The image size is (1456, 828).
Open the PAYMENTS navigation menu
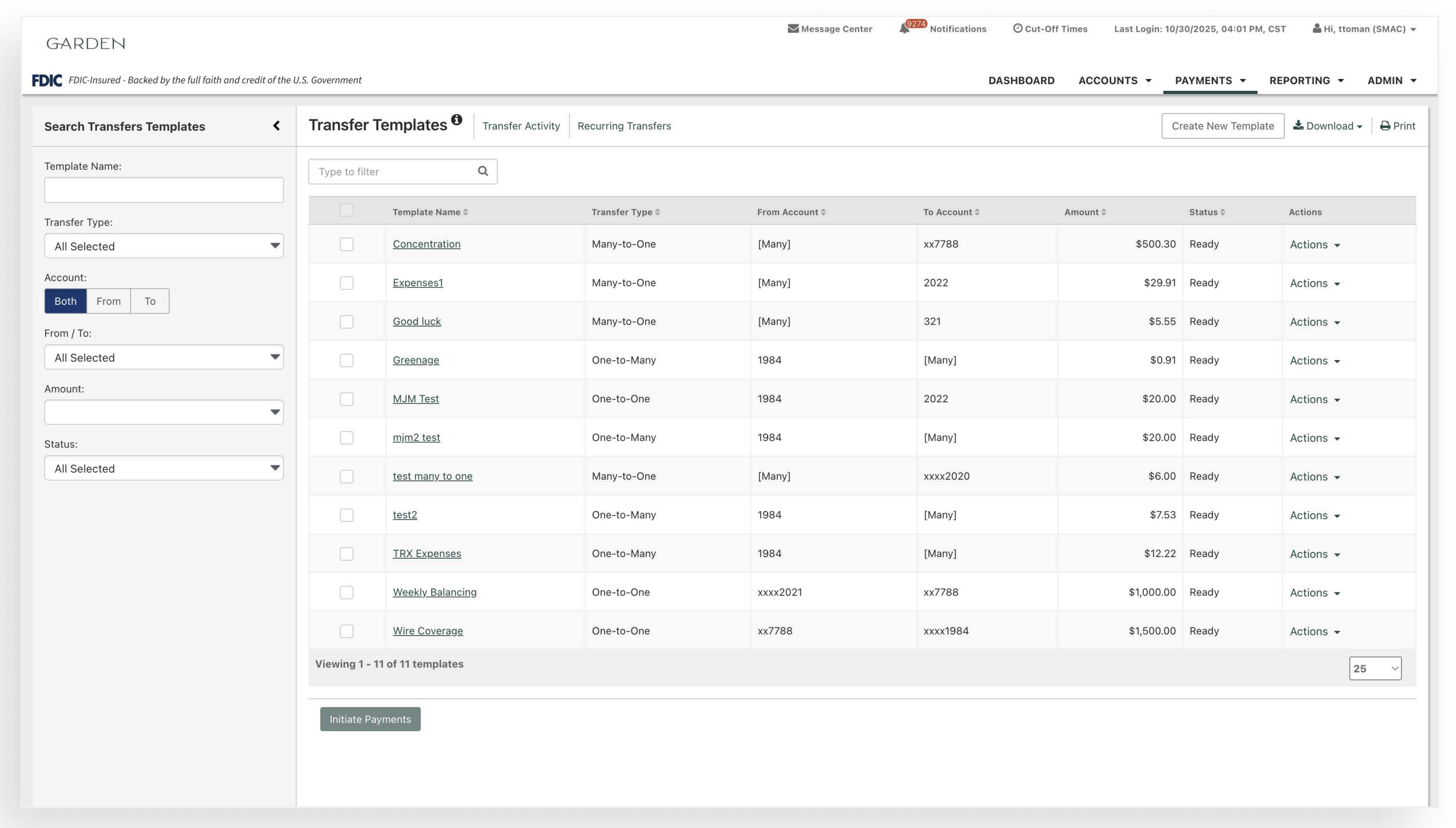pyautogui.click(x=1210, y=80)
